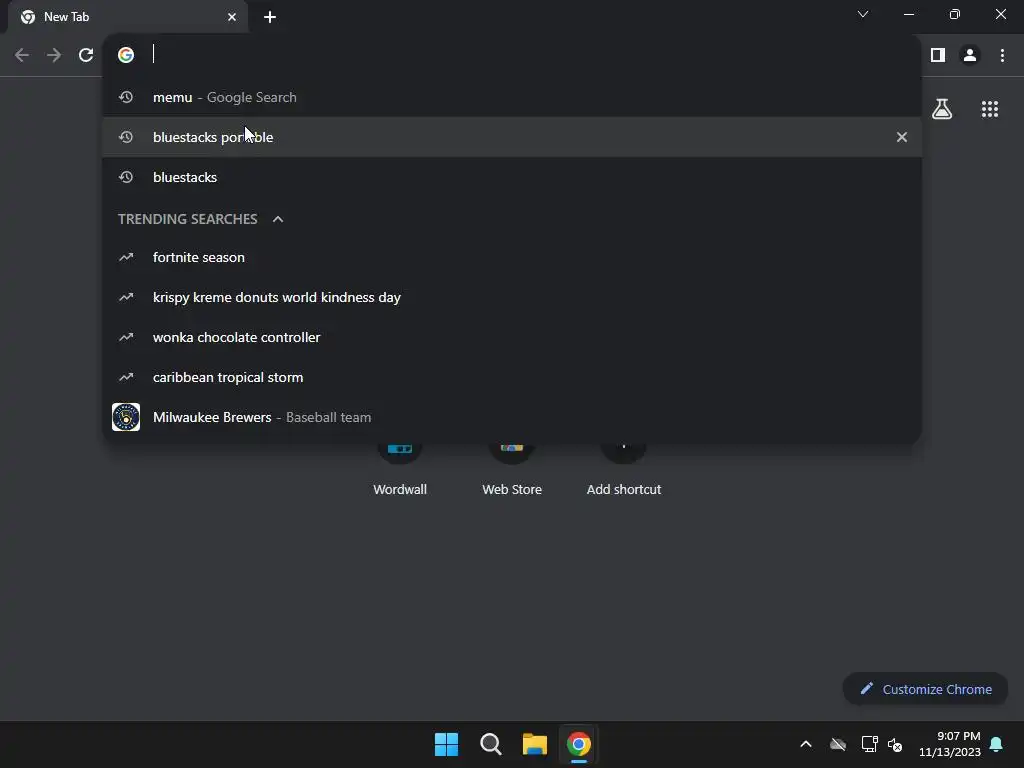Open the Google apps grid icon
The height and width of the screenshot is (768, 1024).
989,108
